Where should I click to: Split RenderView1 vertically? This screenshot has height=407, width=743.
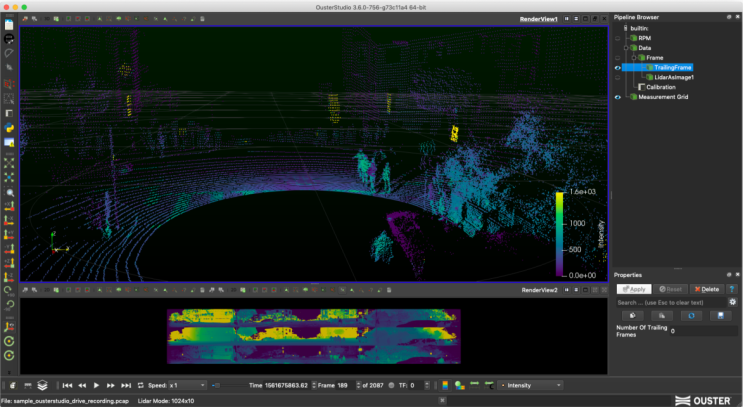[x=576, y=19]
